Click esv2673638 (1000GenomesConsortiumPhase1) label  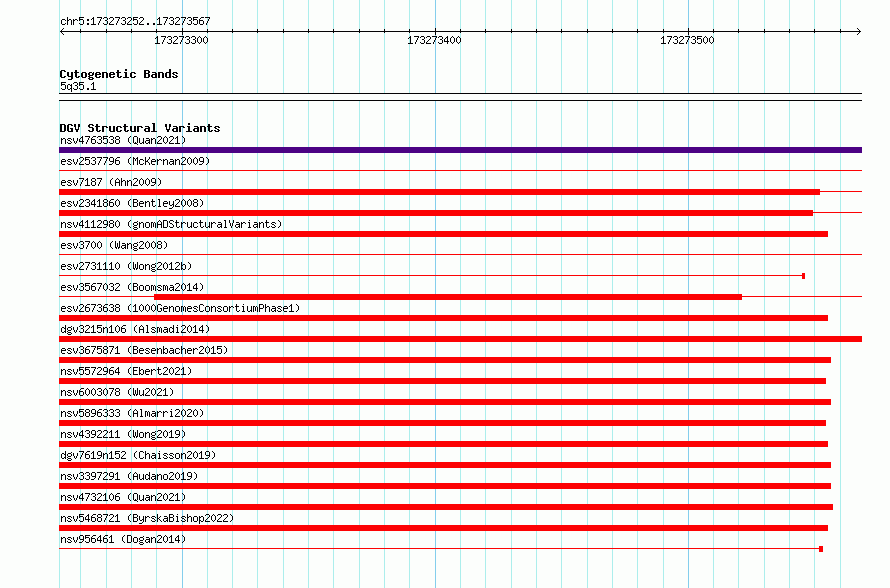pyautogui.click(x=180, y=308)
